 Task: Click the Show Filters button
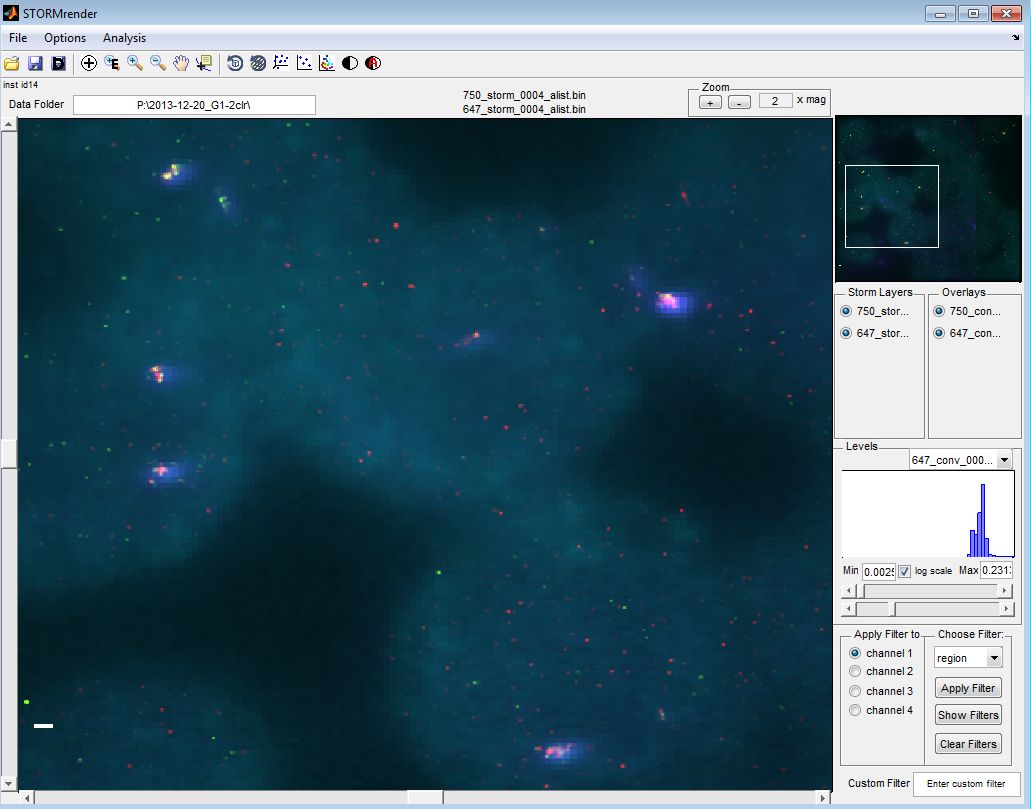tap(968, 715)
